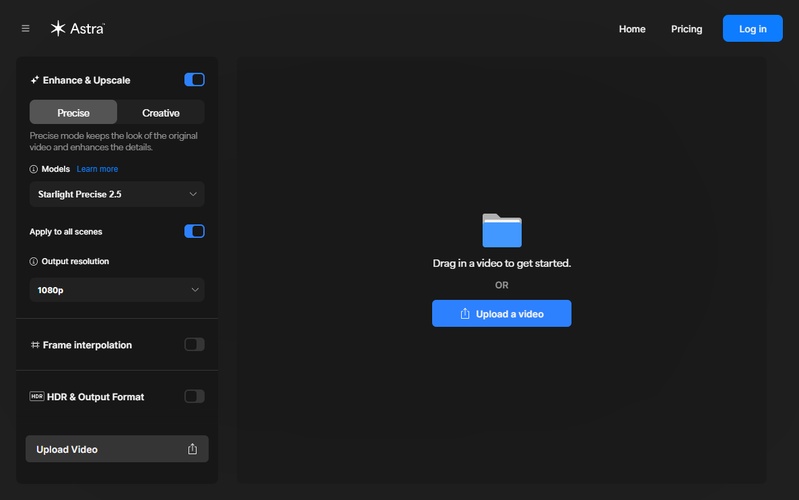The height and width of the screenshot is (500, 799).
Task: Open the Pricing page
Action: 686,29
